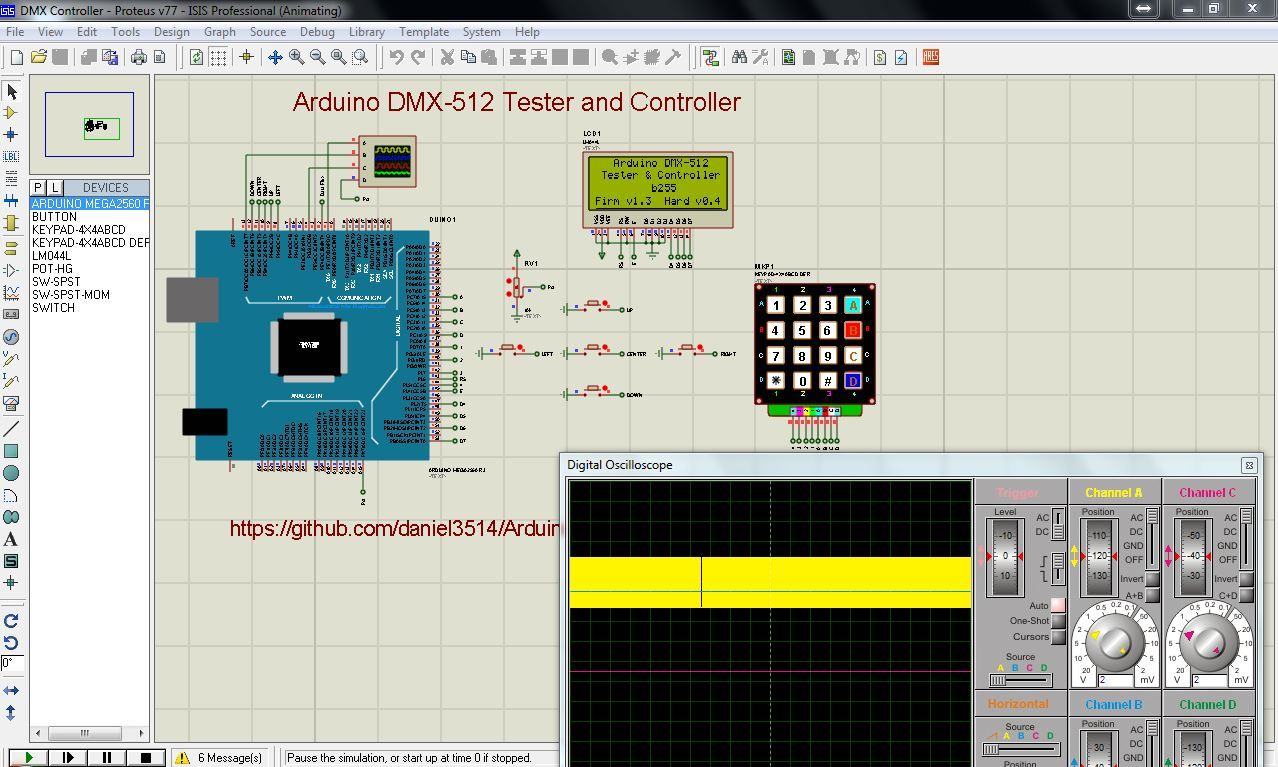Viewport: 1278px width, 767px height.
Task: Run Electrical Rules Check from the toolbar
Action: tap(901, 57)
